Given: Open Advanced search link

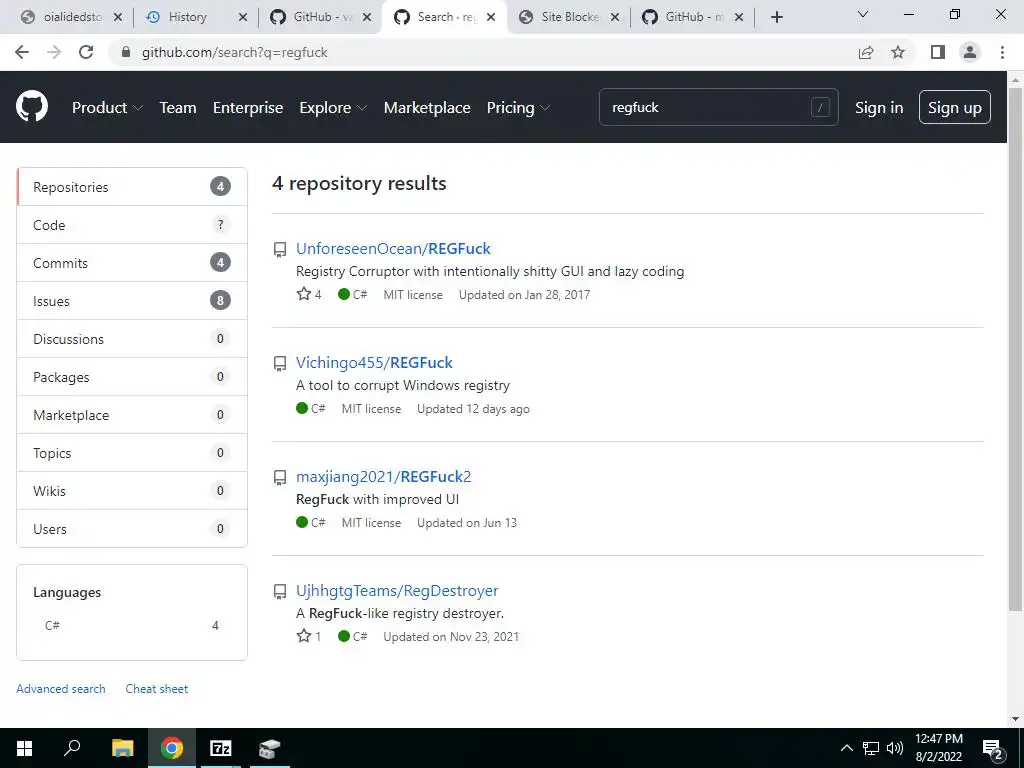Looking at the screenshot, I should (61, 689).
